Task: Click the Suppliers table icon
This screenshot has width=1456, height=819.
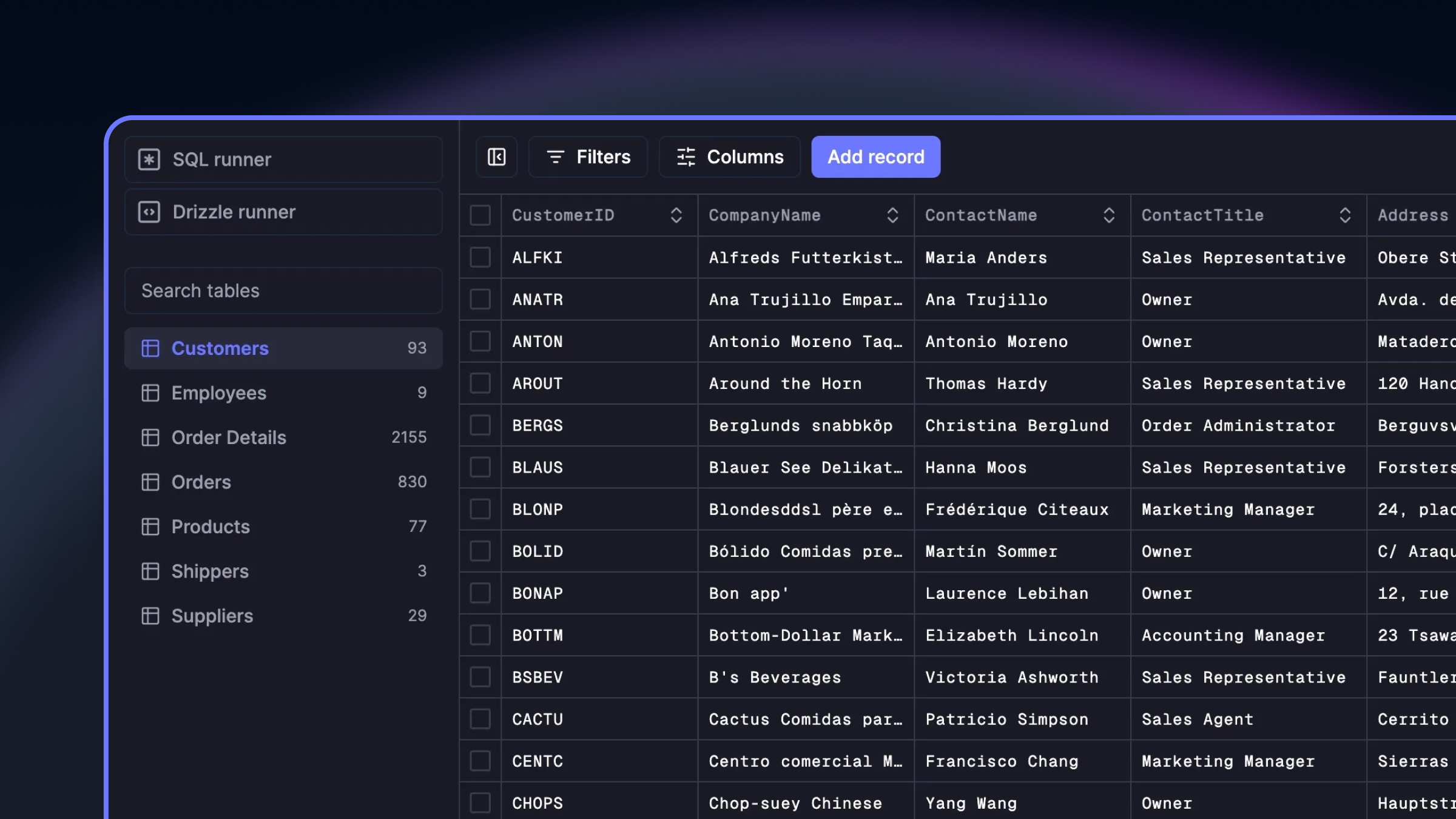Action: point(150,616)
